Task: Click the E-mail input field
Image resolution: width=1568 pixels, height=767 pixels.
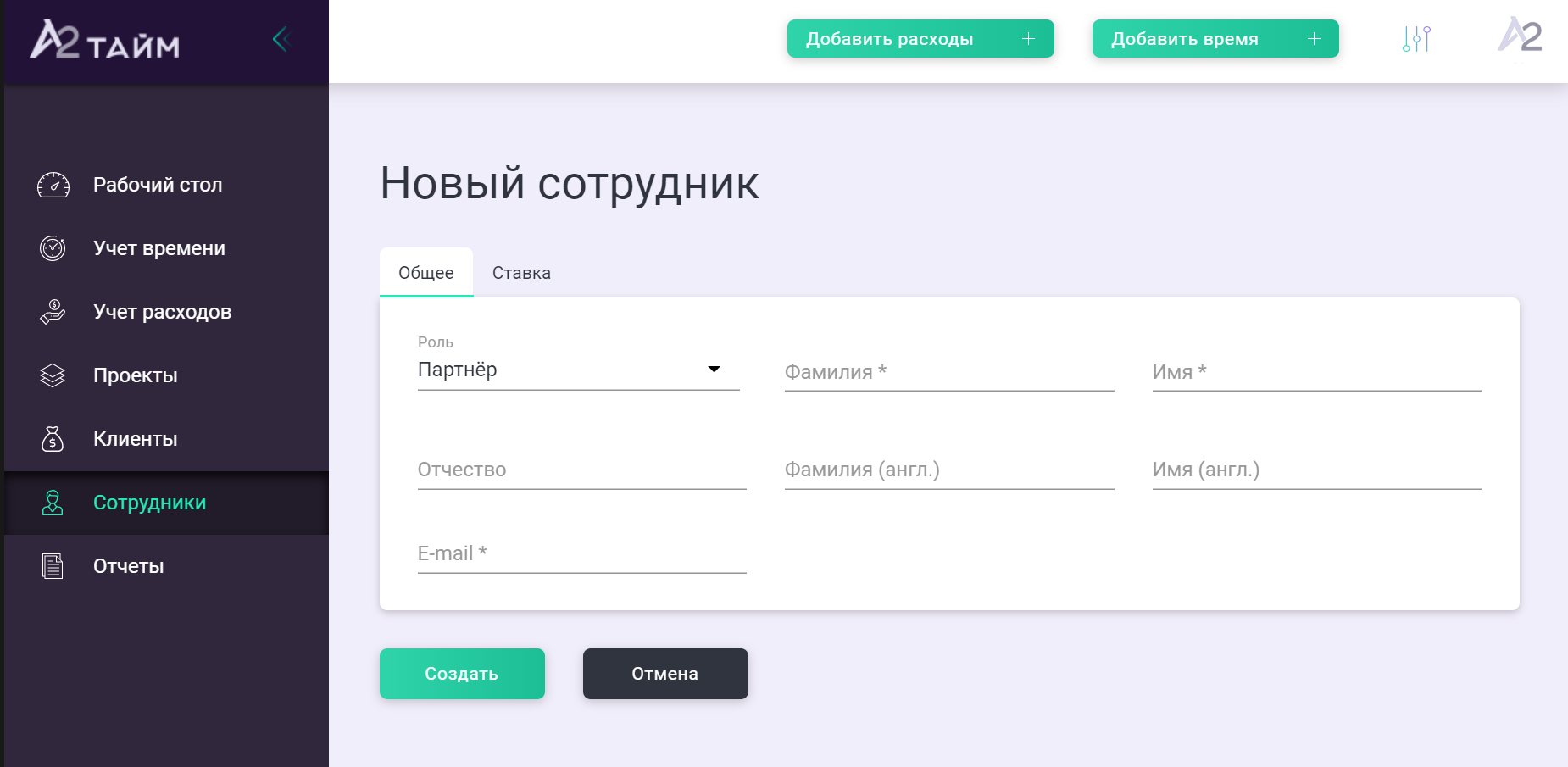Action: tap(581, 553)
